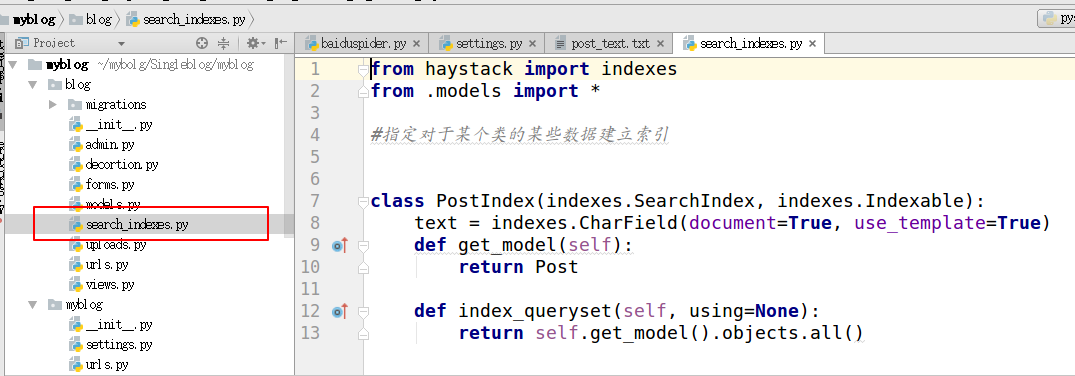Click the override gutter icon beside index_queryset
Image resolution: width=1075 pixels, height=376 pixels.
point(340,312)
